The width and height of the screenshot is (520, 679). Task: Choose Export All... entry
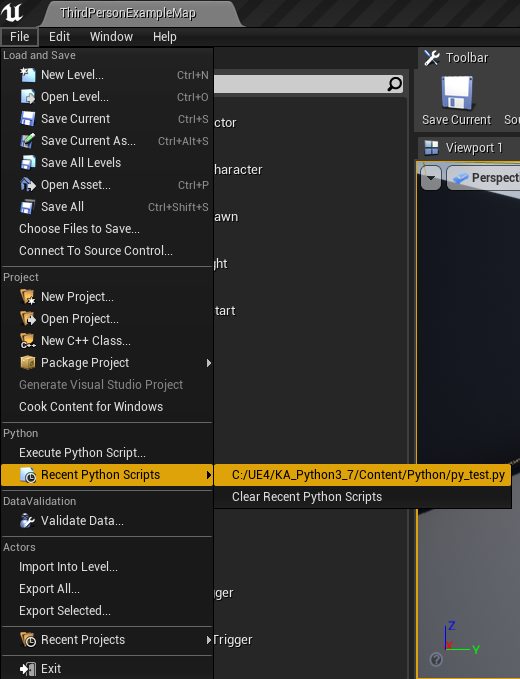tap(107, 589)
